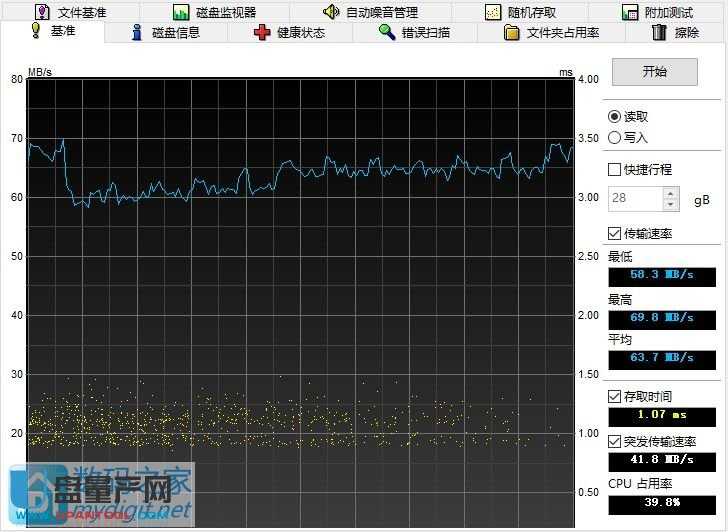The image size is (728, 532).
Task: Click the 平均 value 63.7 MB/s
Action: [x=662, y=360]
